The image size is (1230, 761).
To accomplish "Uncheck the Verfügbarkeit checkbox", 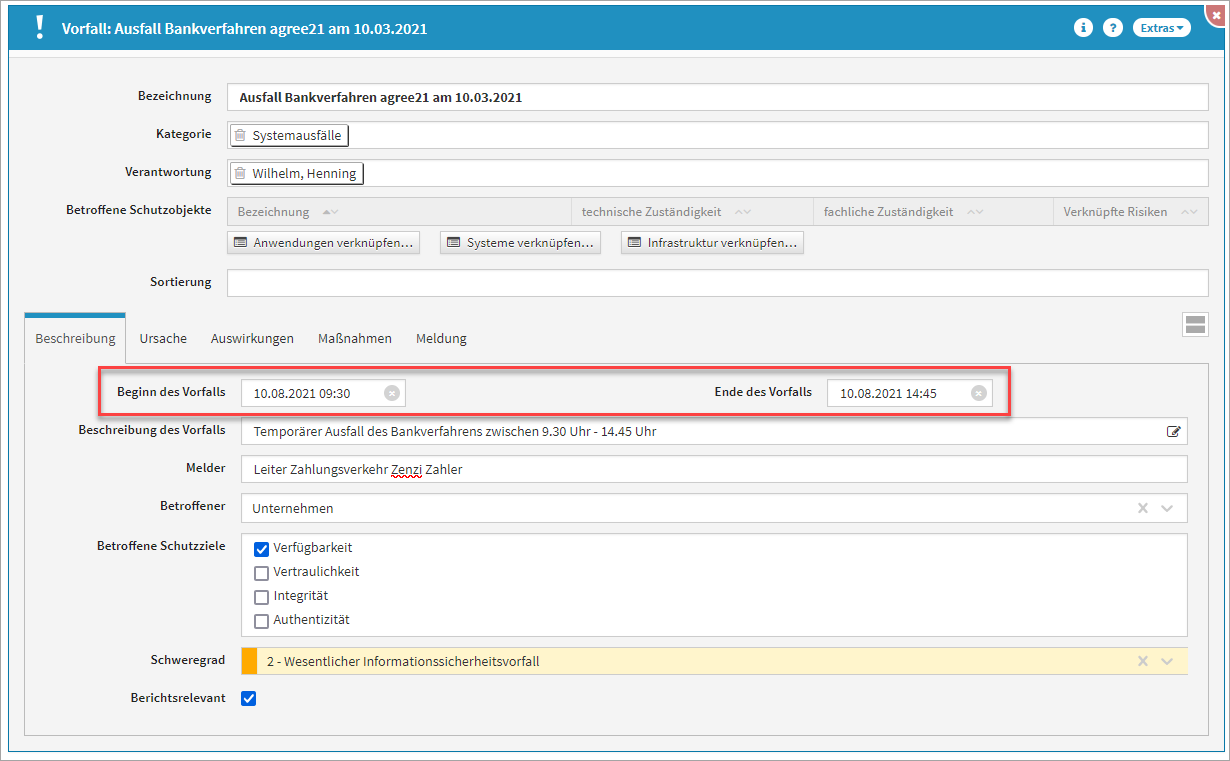I will coord(262,548).
